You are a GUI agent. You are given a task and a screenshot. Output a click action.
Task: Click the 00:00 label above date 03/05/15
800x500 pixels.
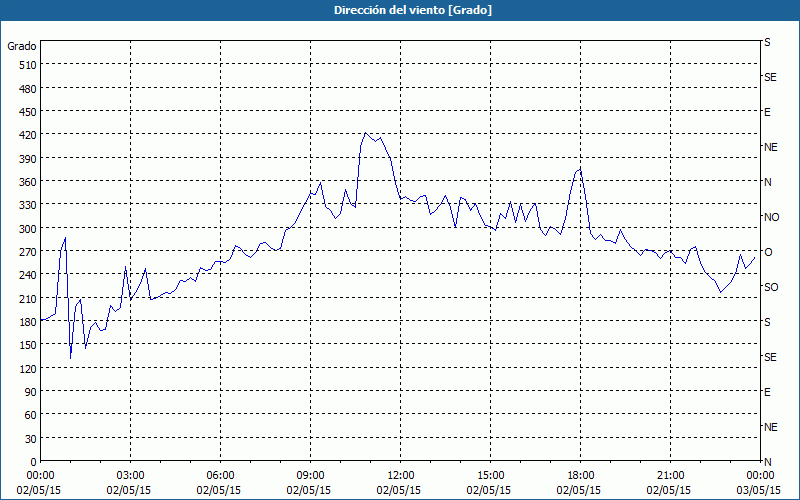click(x=760, y=476)
